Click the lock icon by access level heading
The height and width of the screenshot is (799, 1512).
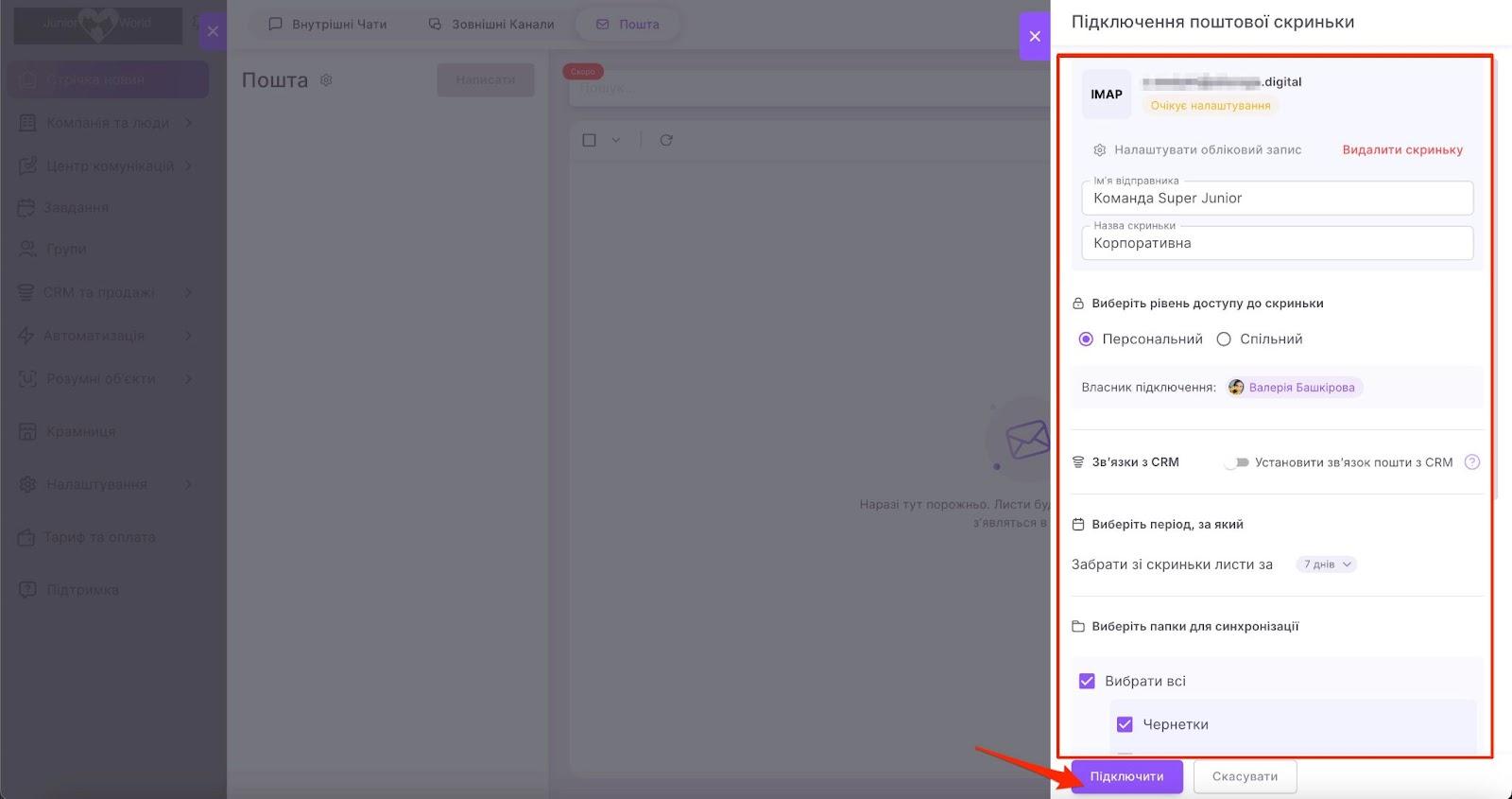[1077, 304]
